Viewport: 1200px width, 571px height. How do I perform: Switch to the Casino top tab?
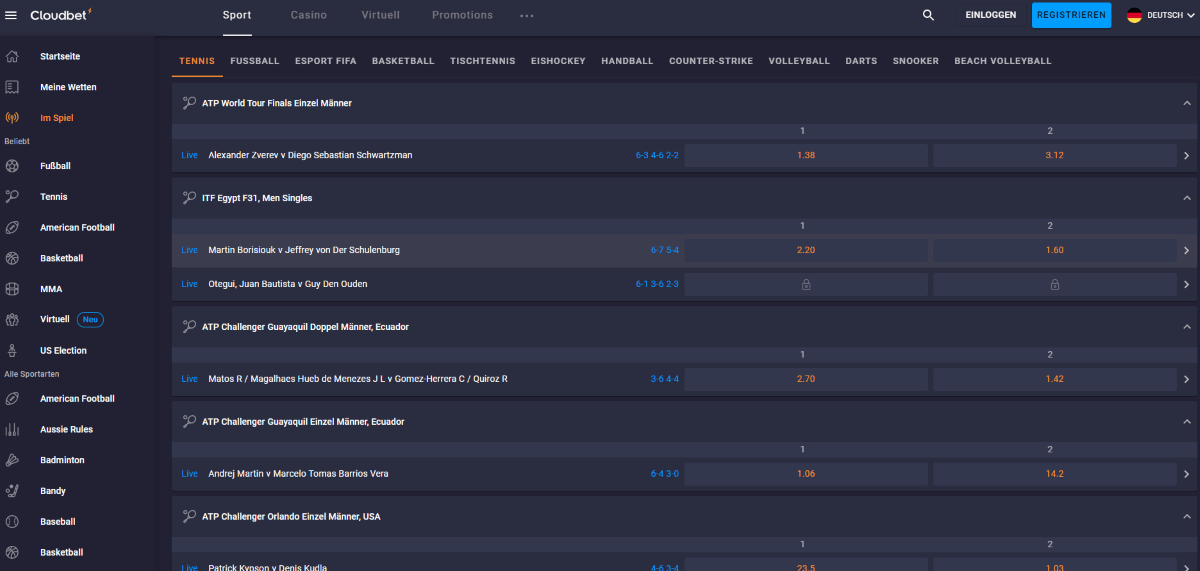pos(309,15)
